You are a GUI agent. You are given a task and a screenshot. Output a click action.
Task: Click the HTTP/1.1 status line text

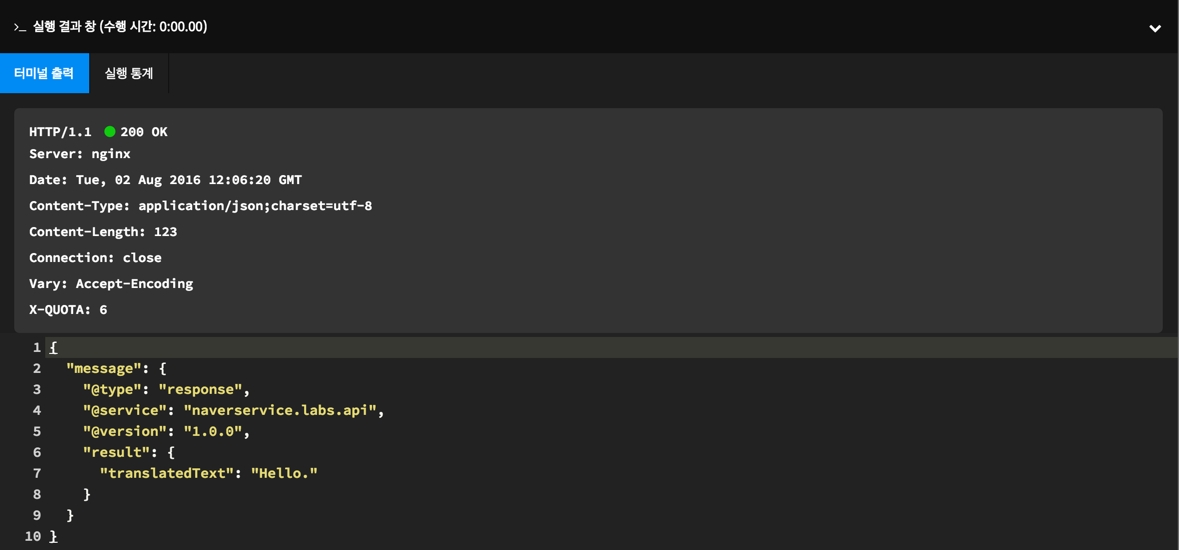[60, 132]
